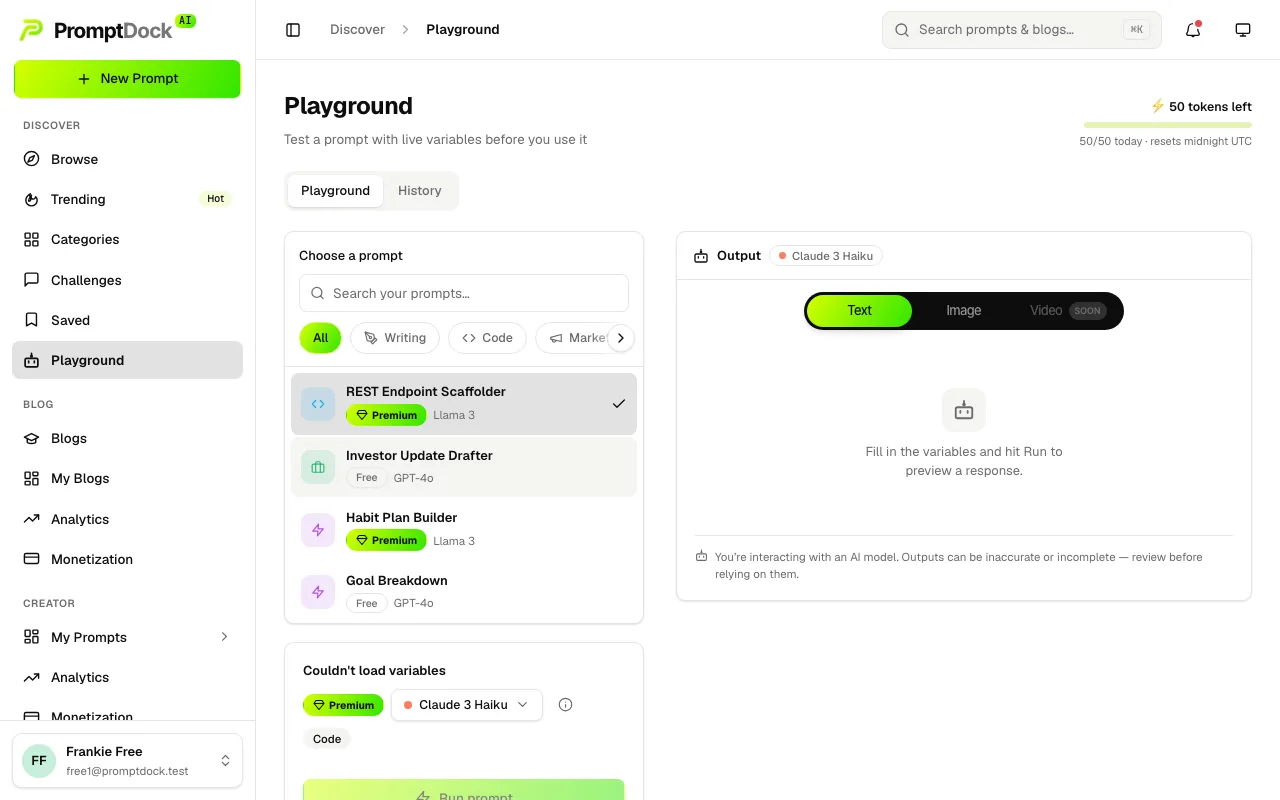Select the Habit Plan Builder prompt
This screenshot has width=1280, height=800.
click(464, 530)
